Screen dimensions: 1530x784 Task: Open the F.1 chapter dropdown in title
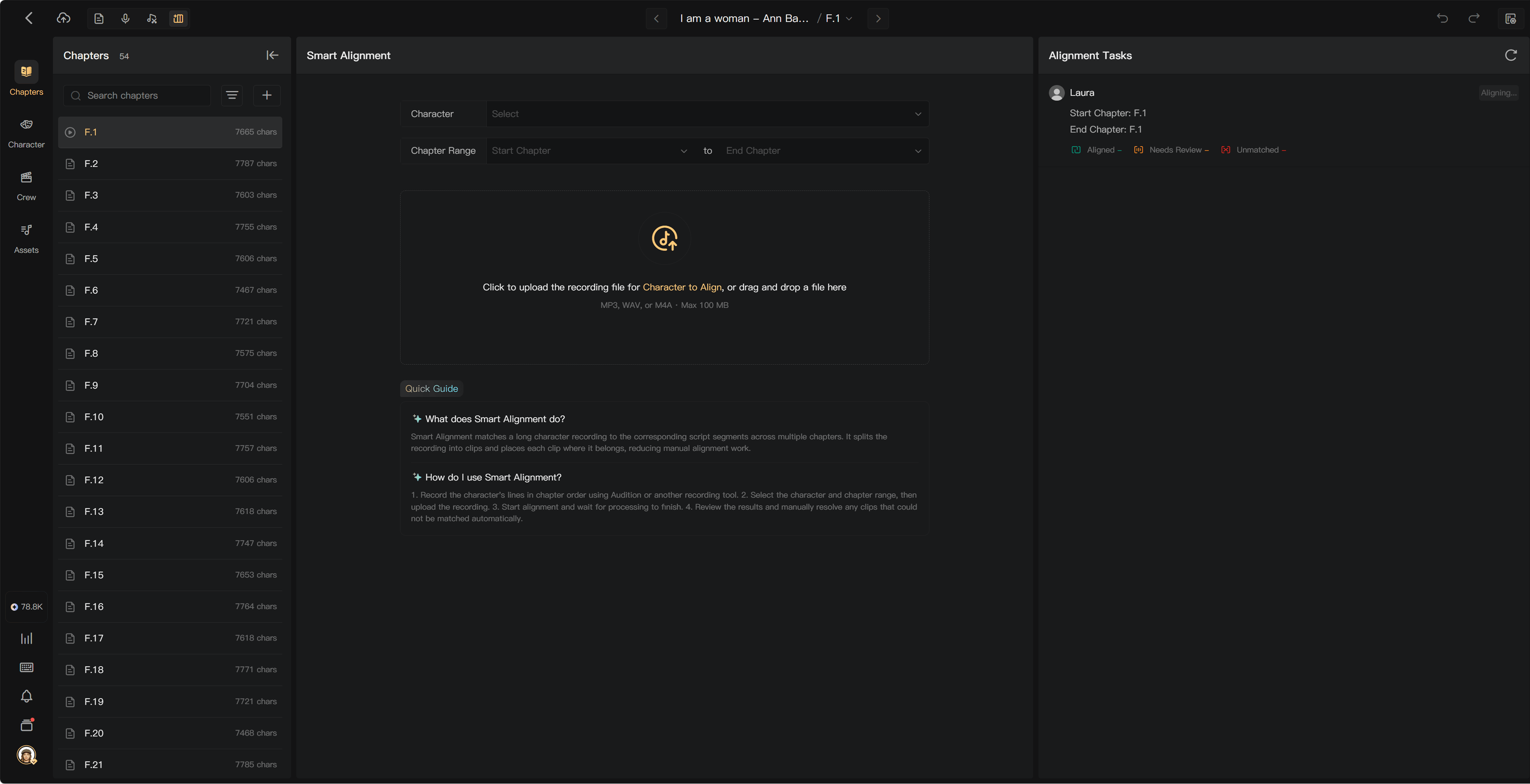pos(839,18)
